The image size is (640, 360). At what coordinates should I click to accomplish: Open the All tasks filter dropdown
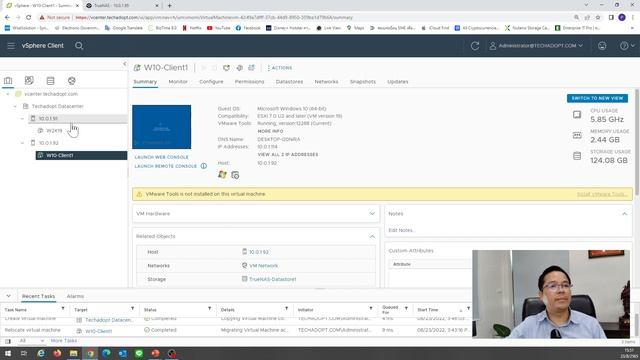click(31, 340)
